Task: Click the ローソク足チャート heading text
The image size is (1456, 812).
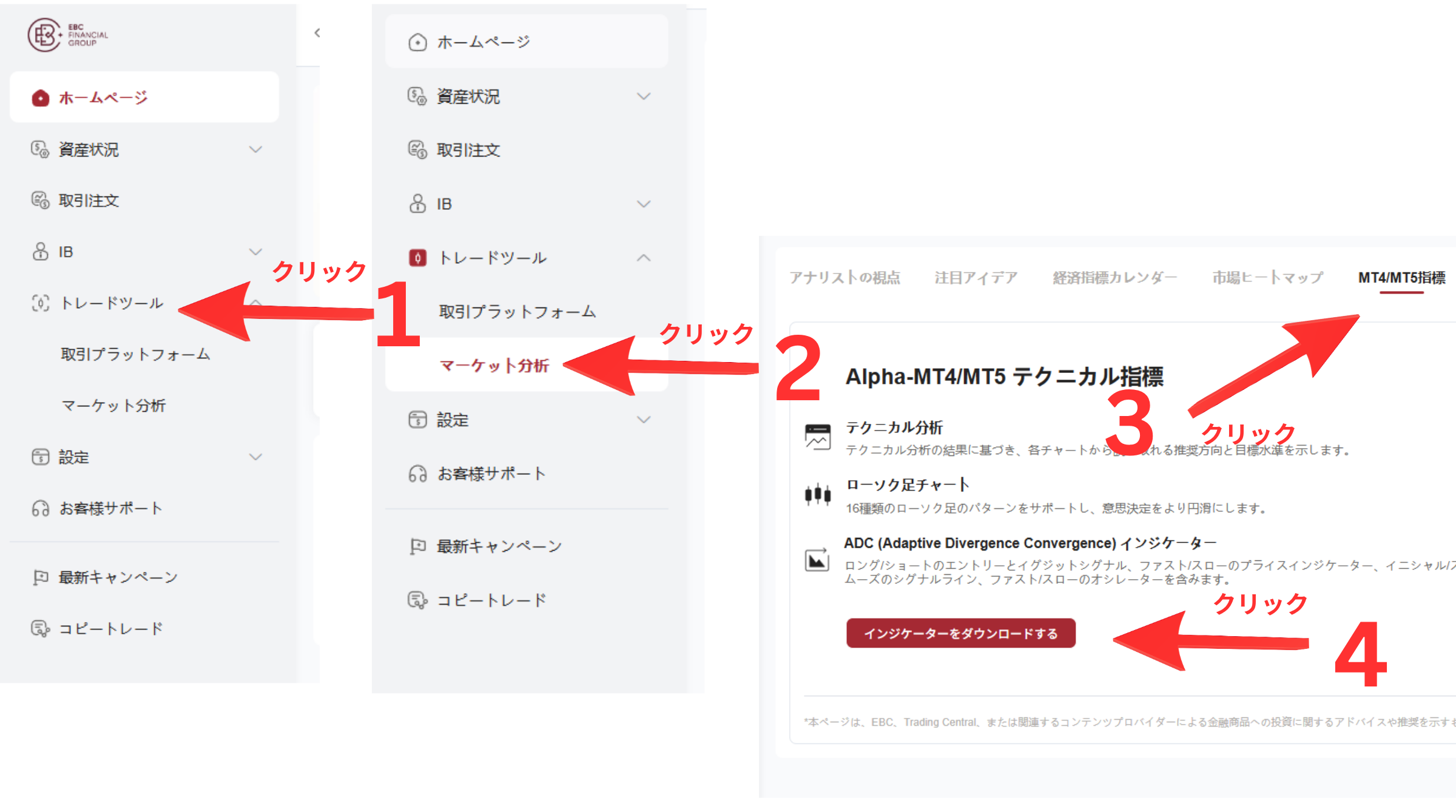Action: [908, 485]
